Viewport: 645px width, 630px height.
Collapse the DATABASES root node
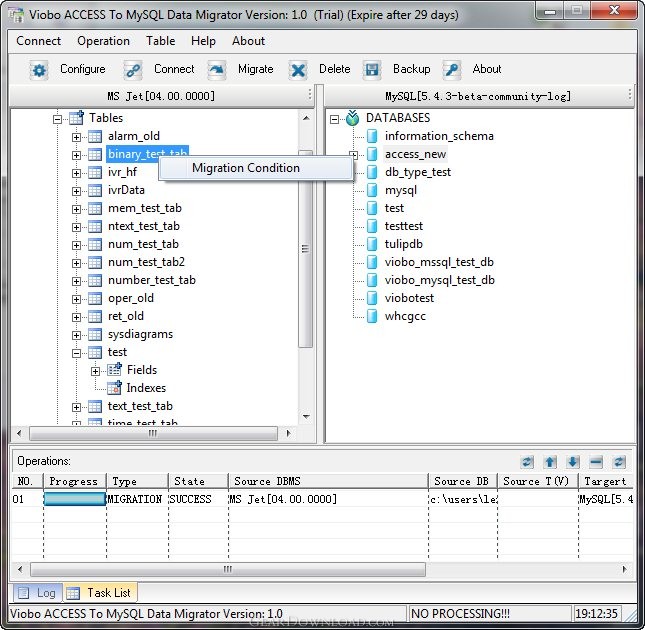point(334,119)
